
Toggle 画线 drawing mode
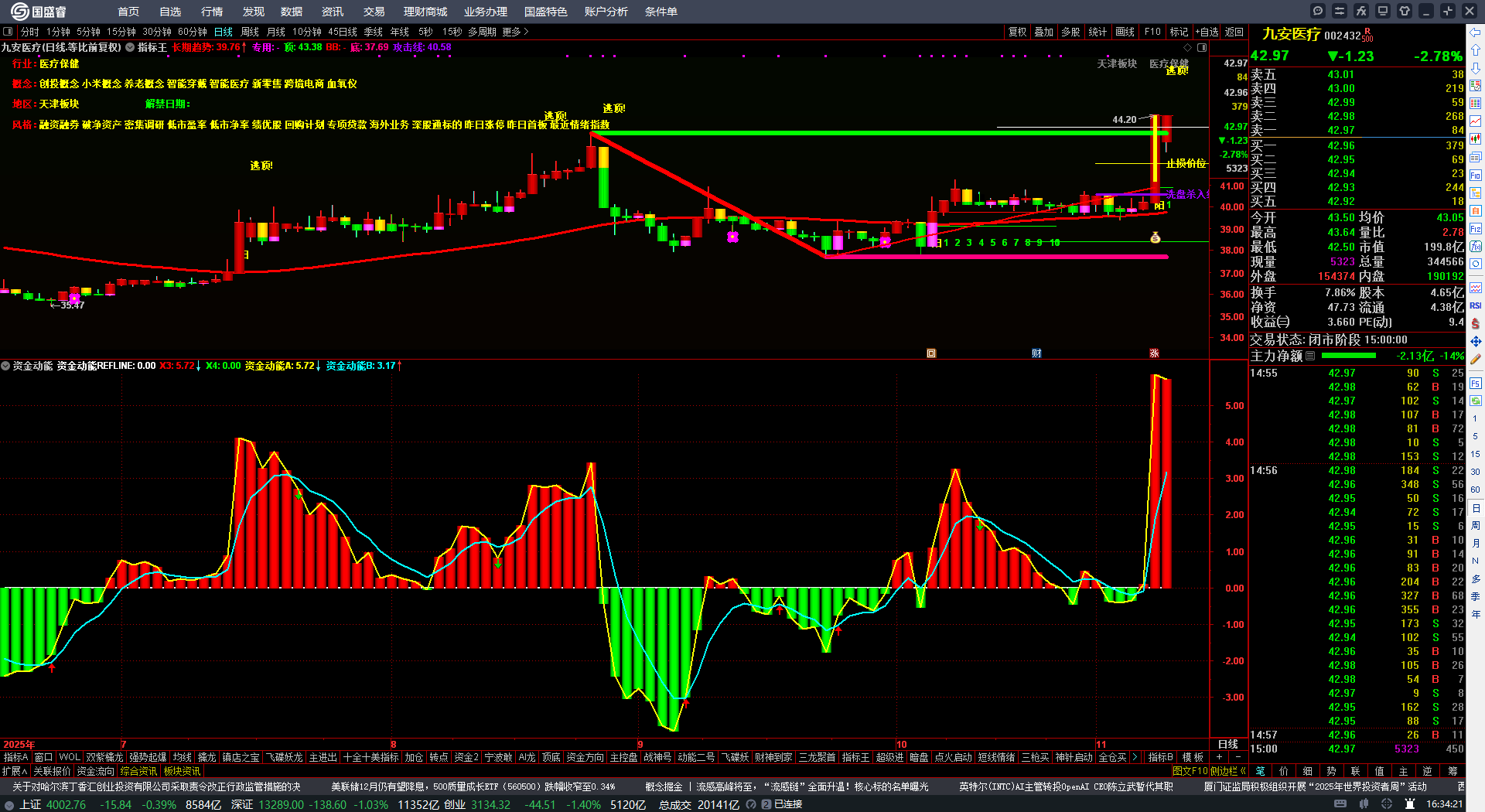click(x=1125, y=32)
